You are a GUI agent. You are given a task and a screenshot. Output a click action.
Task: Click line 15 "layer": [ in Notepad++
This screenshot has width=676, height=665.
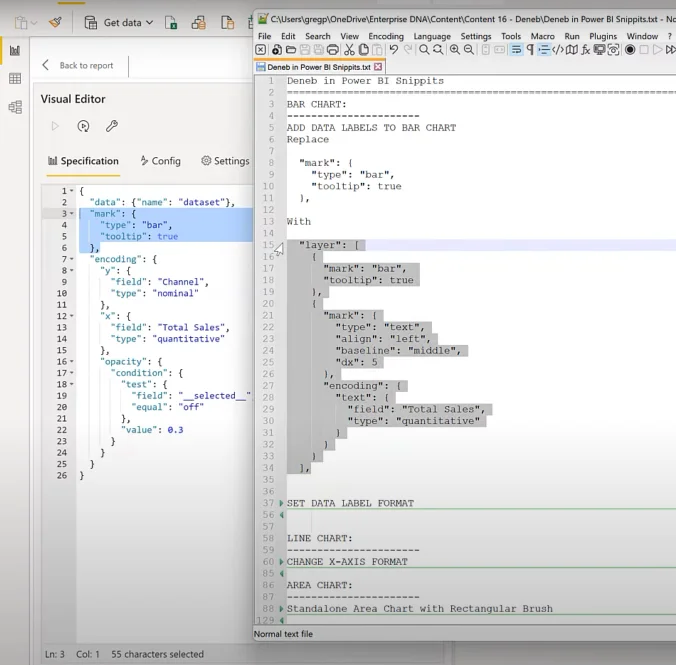tap(329, 245)
